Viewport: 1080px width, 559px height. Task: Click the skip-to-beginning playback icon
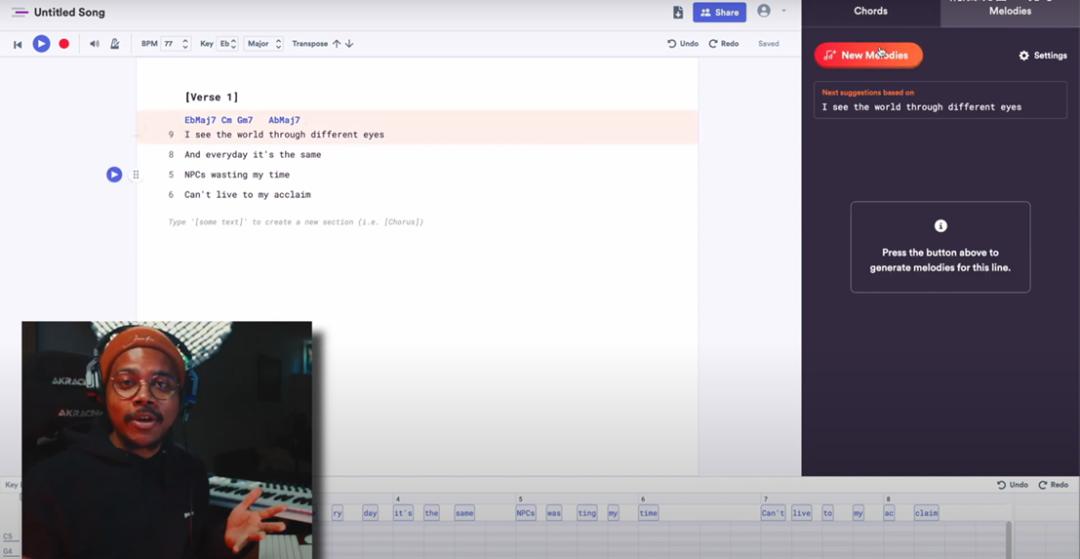coord(18,44)
